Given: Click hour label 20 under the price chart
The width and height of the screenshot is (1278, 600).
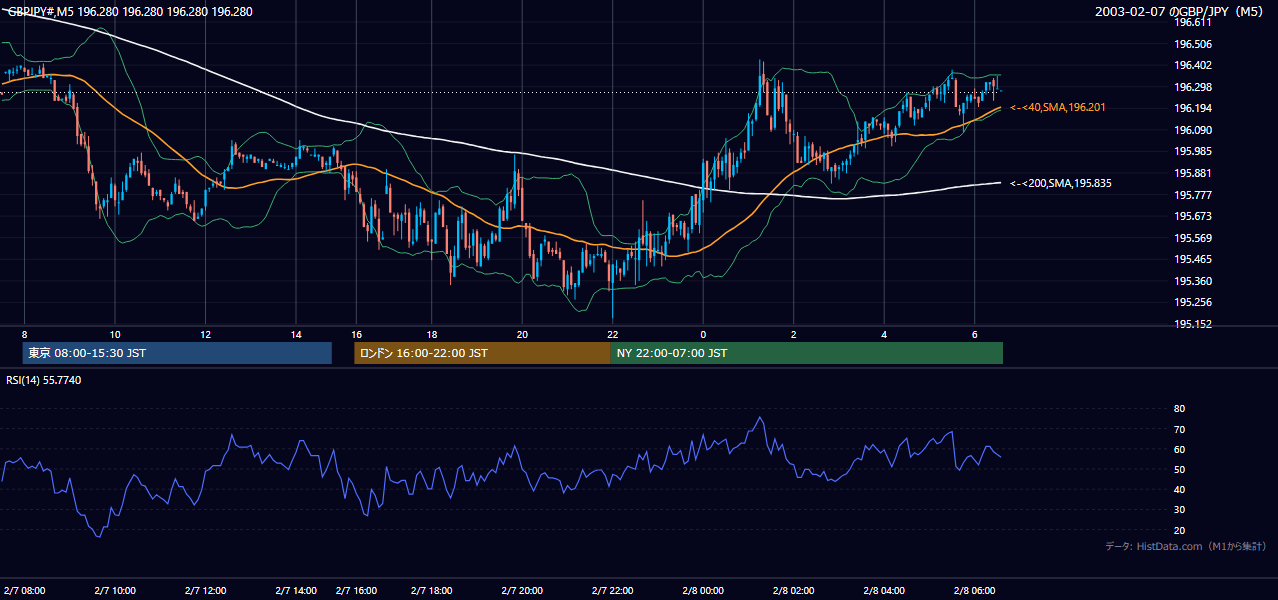Looking at the screenshot, I should tap(522, 334).
